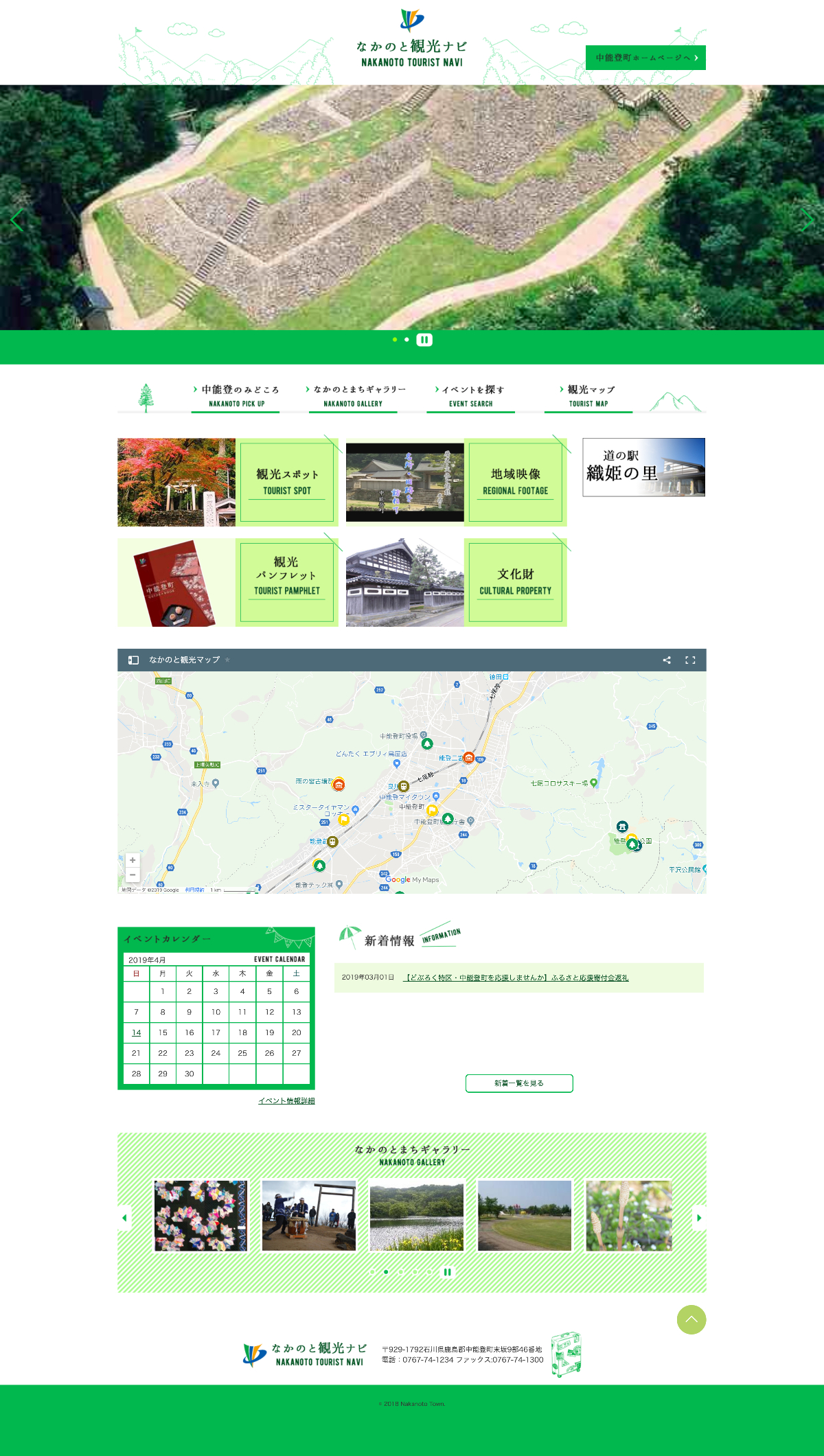Advance gallery carousel with right arrow

(699, 1218)
